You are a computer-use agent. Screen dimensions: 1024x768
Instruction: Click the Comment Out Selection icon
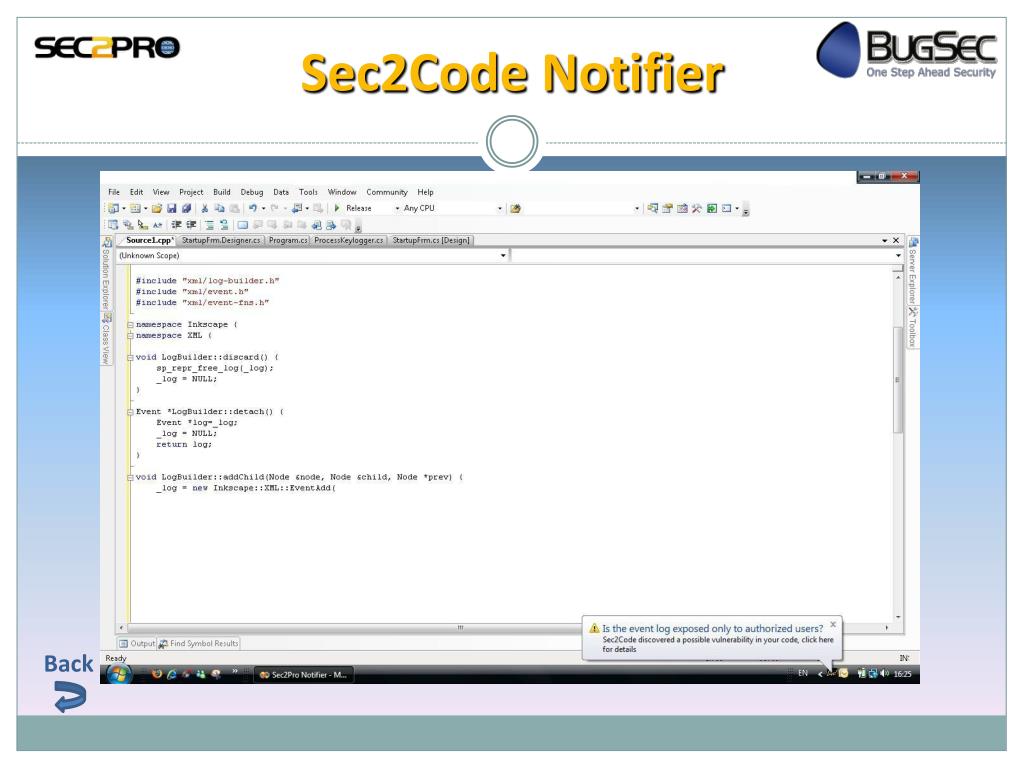point(210,225)
